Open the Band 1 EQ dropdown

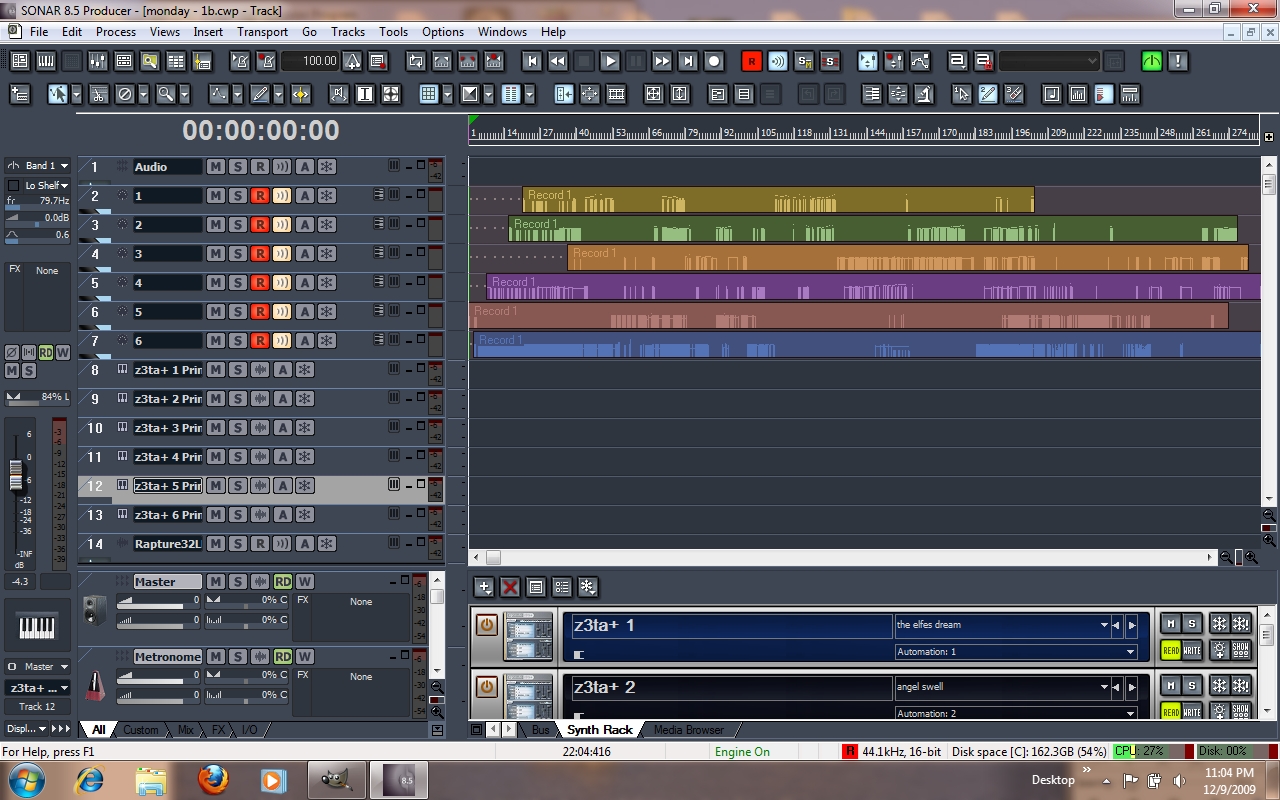pos(39,166)
